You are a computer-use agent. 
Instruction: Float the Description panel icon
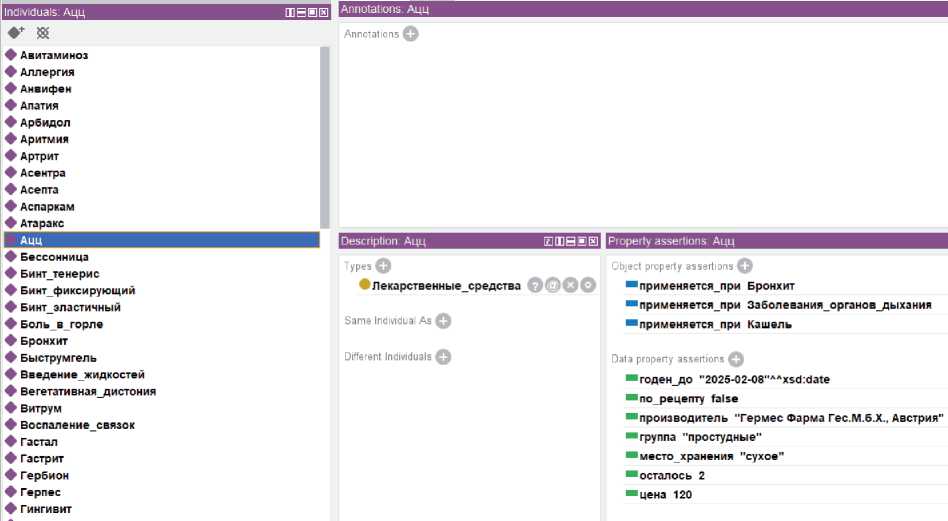(x=582, y=241)
